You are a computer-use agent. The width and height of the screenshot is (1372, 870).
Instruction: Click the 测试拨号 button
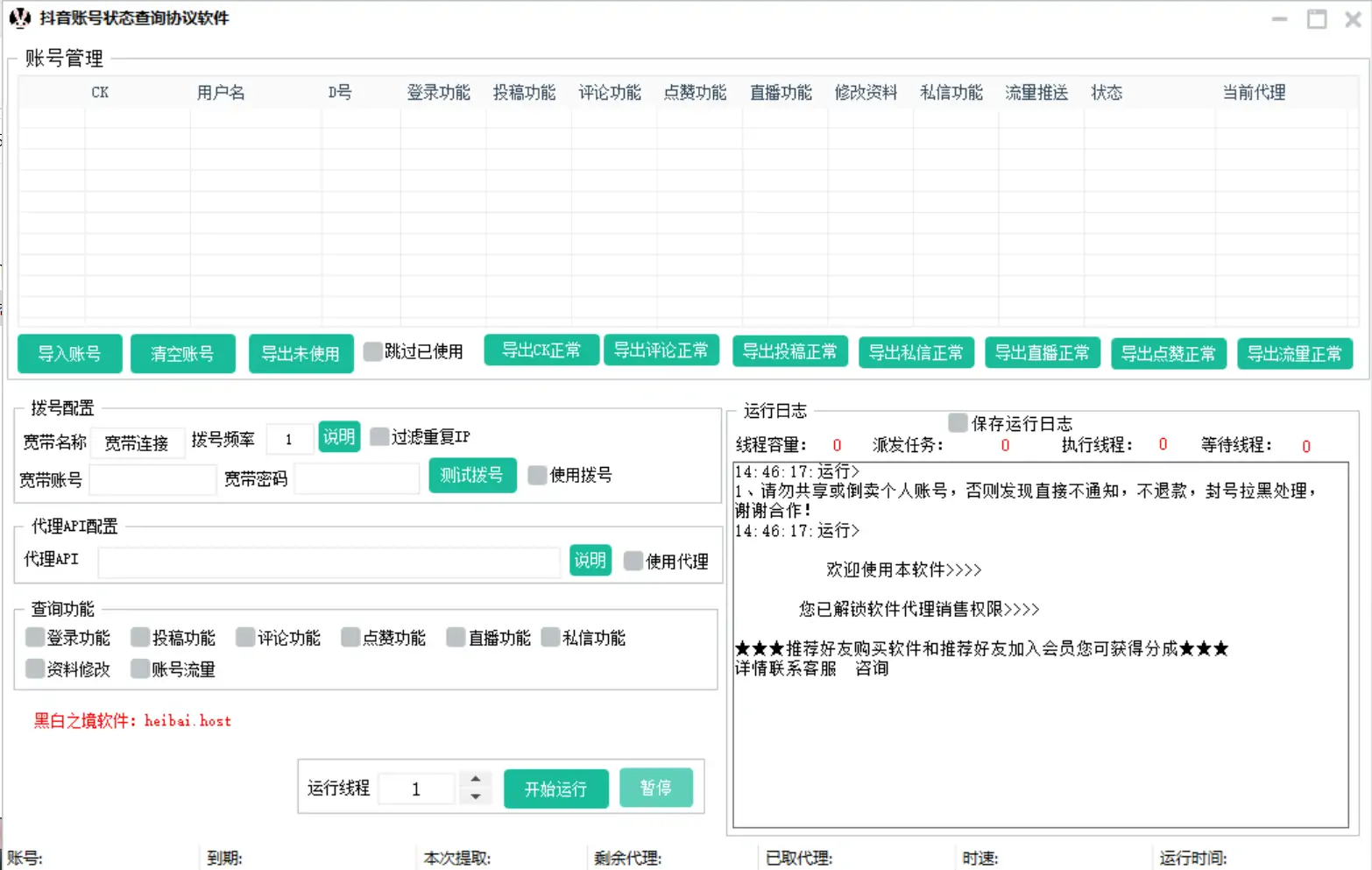(472, 475)
